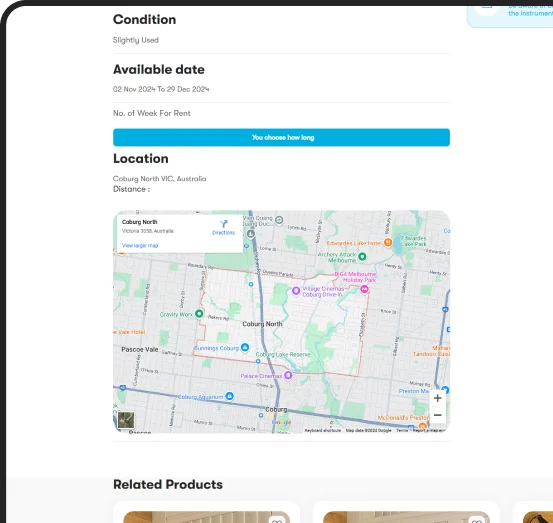Viewport: 553px width, 523px height.
Task: Select the Palace Cinemas map marker
Action: [x=288, y=375]
